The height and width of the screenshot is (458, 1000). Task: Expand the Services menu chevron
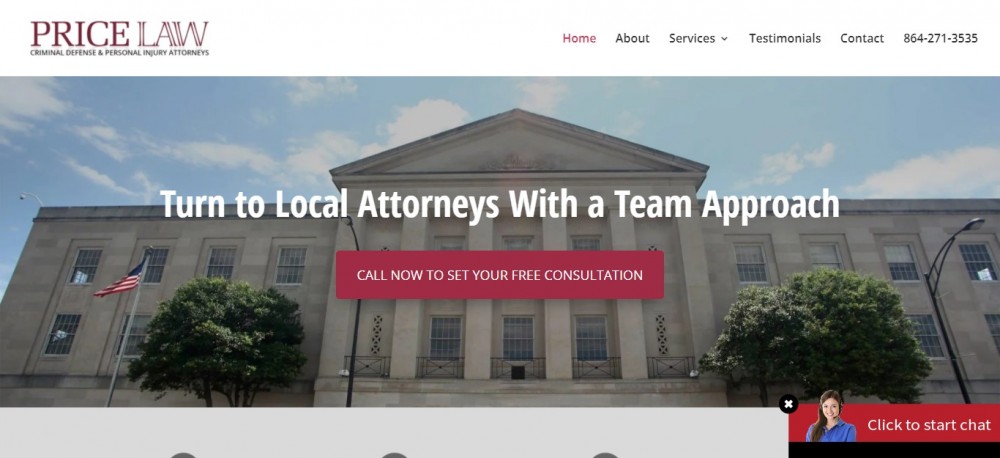click(x=724, y=39)
